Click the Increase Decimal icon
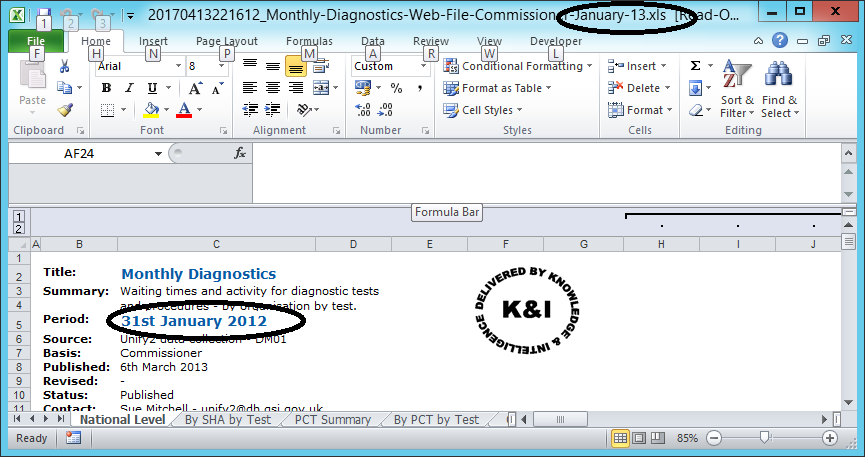This screenshot has width=865, height=457. (362, 110)
